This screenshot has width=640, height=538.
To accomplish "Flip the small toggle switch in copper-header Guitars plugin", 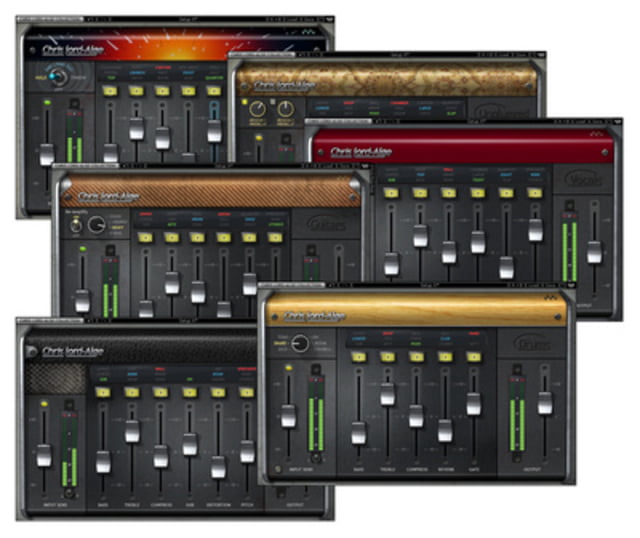I will click(x=75, y=224).
